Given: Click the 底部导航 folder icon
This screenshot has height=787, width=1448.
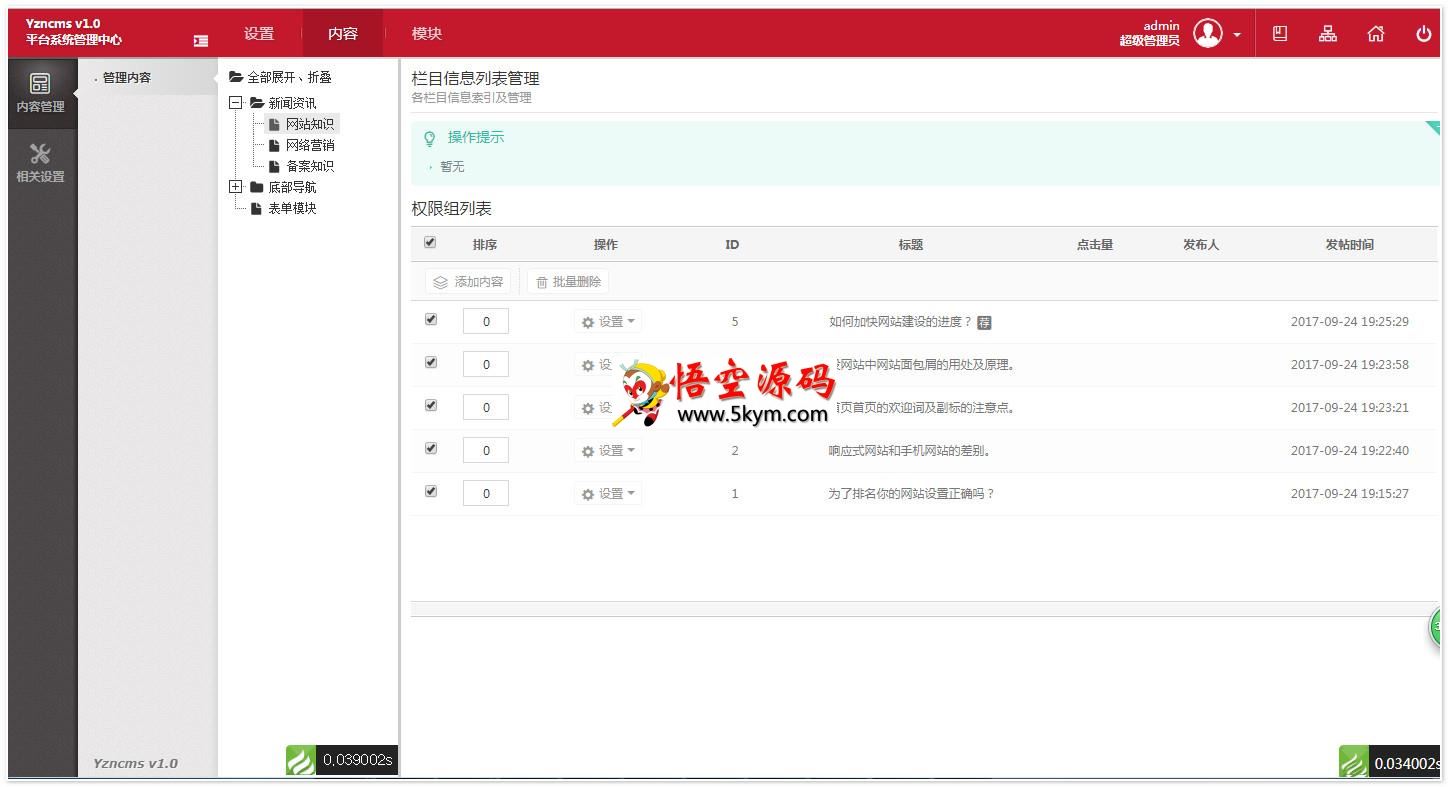Looking at the screenshot, I should 257,187.
